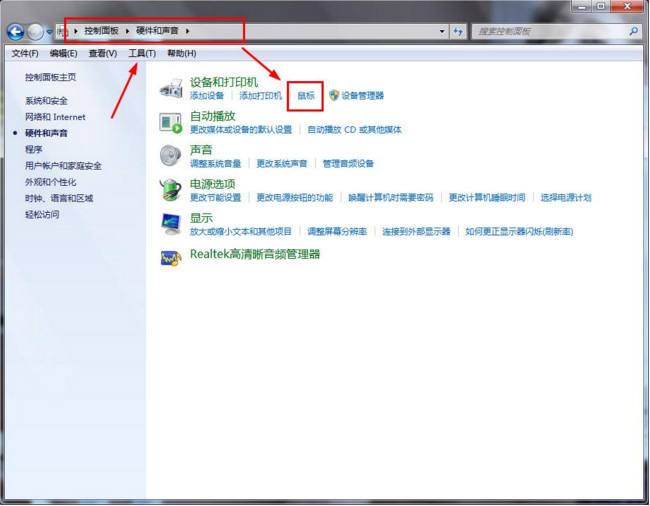The width and height of the screenshot is (650, 506).
Task: Click 自动播放 CD 或其他媒体 link
Action: click(354, 130)
